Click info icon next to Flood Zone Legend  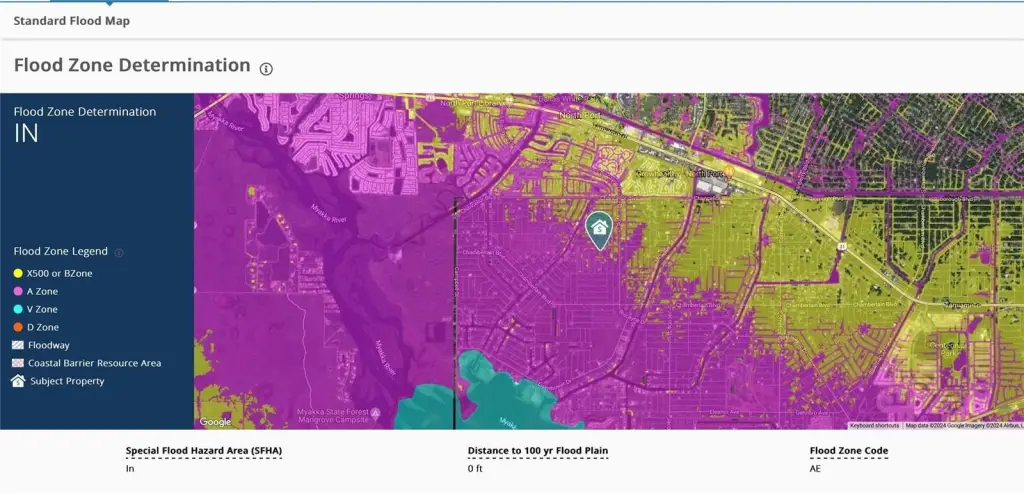[119, 253]
